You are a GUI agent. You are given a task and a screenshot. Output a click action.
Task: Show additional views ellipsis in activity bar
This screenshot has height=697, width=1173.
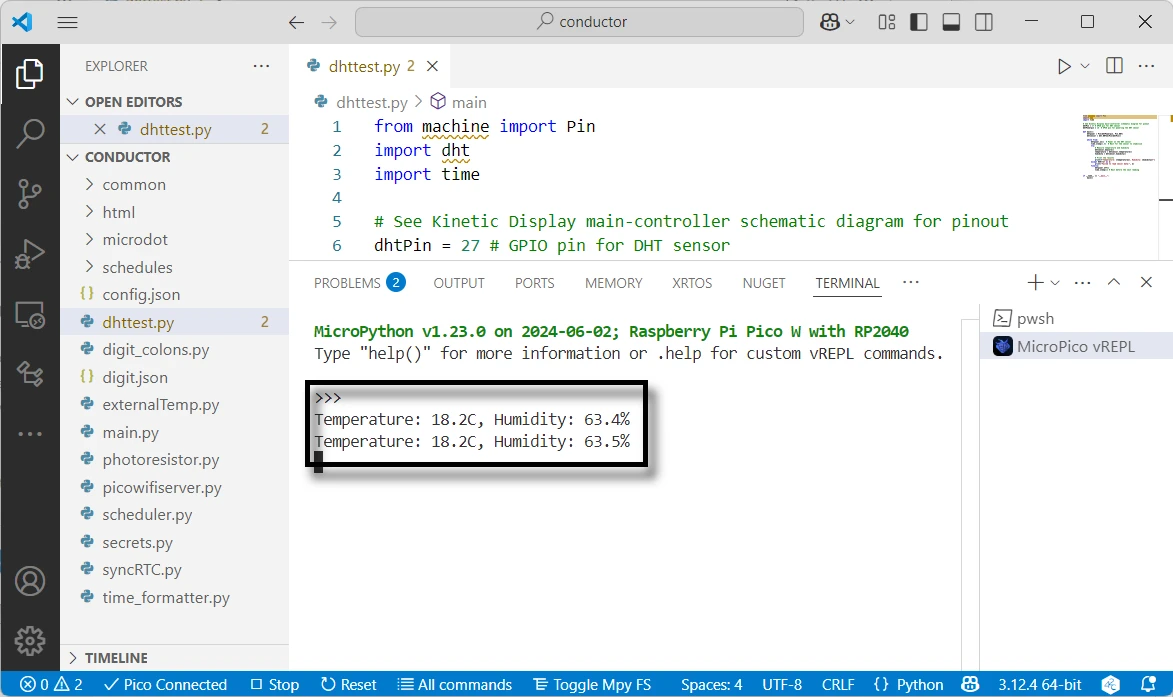coord(30,434)
